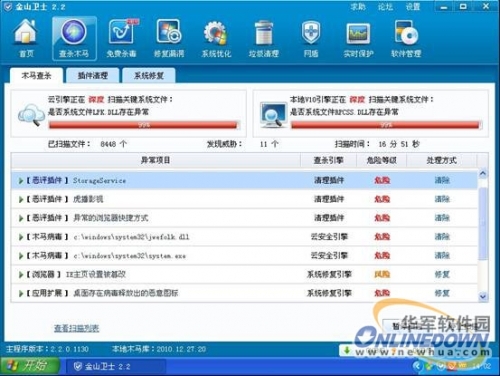
Task: Open the 查看扫描列表 link
Action: click(x=77, y=328)
